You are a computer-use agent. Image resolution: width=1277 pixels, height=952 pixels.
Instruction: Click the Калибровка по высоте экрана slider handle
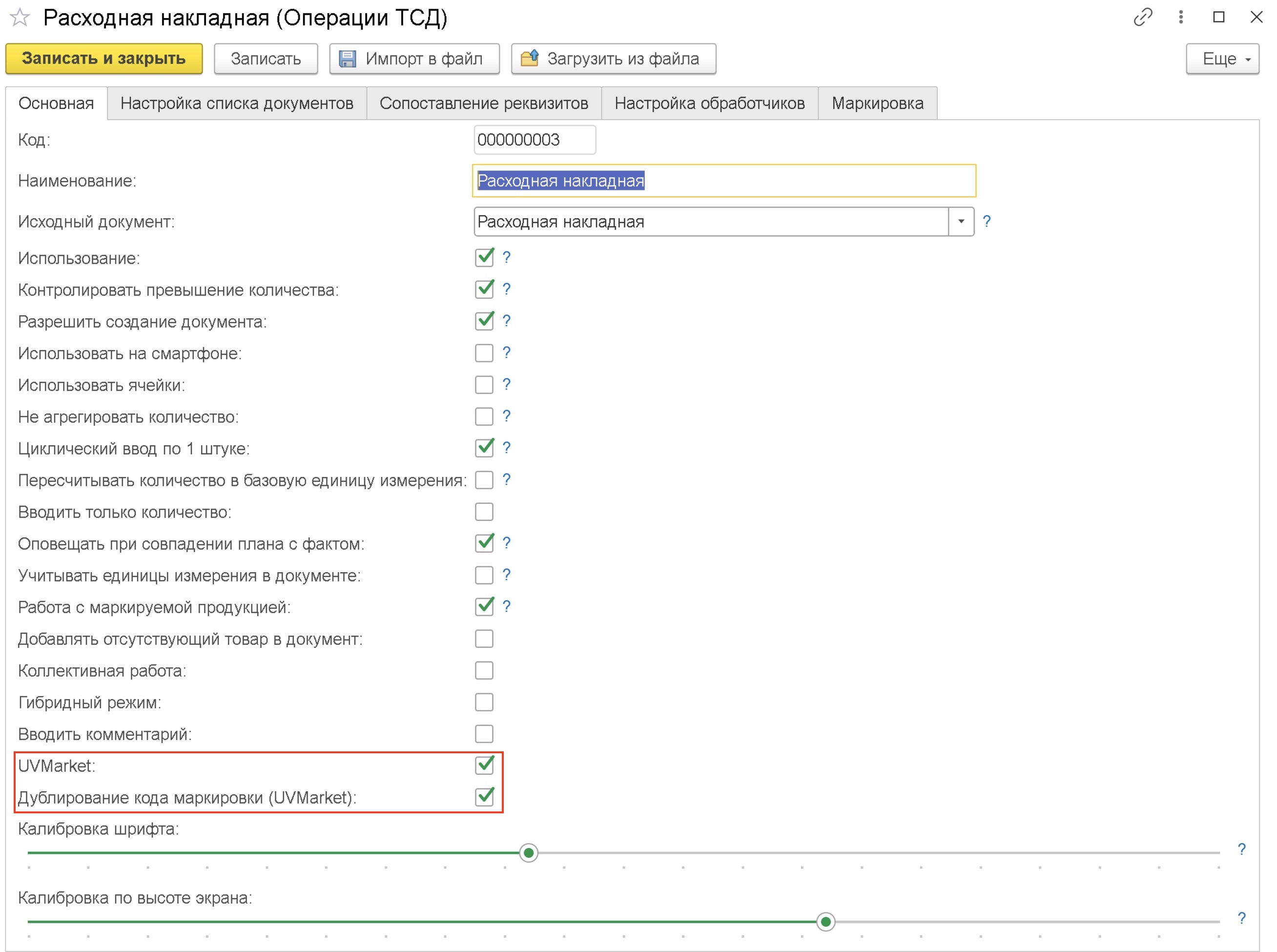point(825,921)
